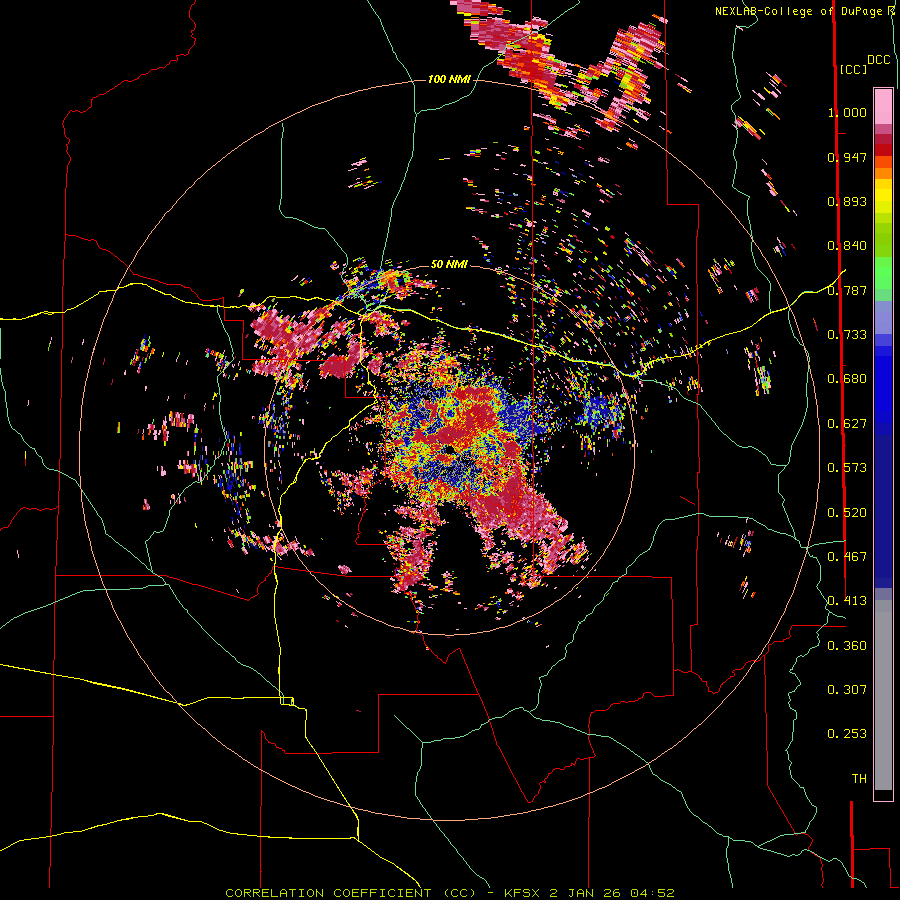Select the dark red swatch above 0.947
The width and height of the screenshot is (900, 900).
point(883,150)
